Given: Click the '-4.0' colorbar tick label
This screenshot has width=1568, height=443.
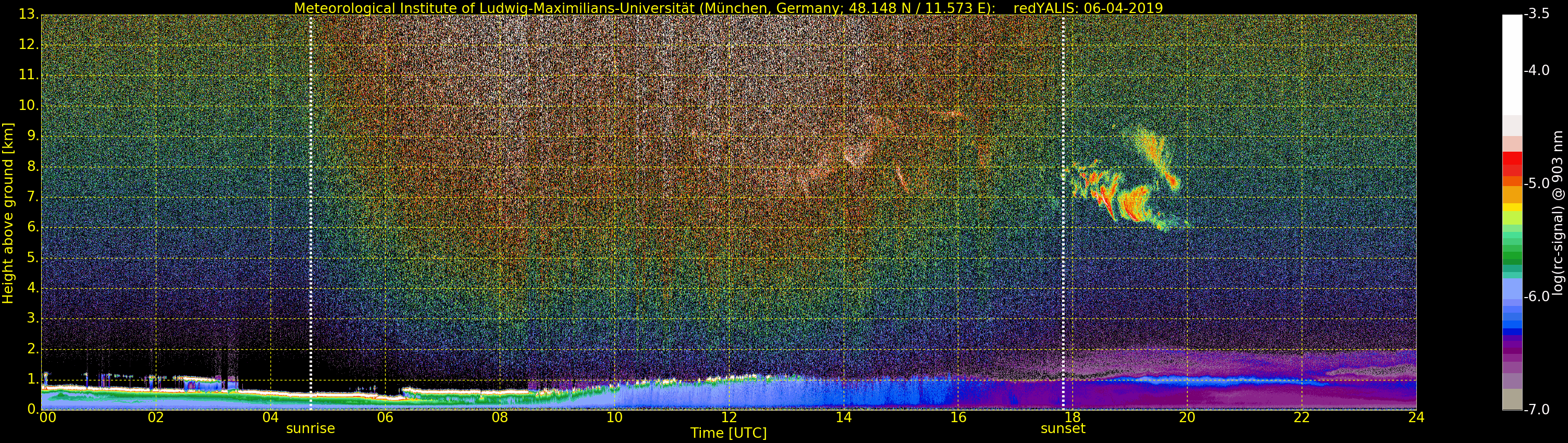Looking at the screenshot, I should [1536, 70].
